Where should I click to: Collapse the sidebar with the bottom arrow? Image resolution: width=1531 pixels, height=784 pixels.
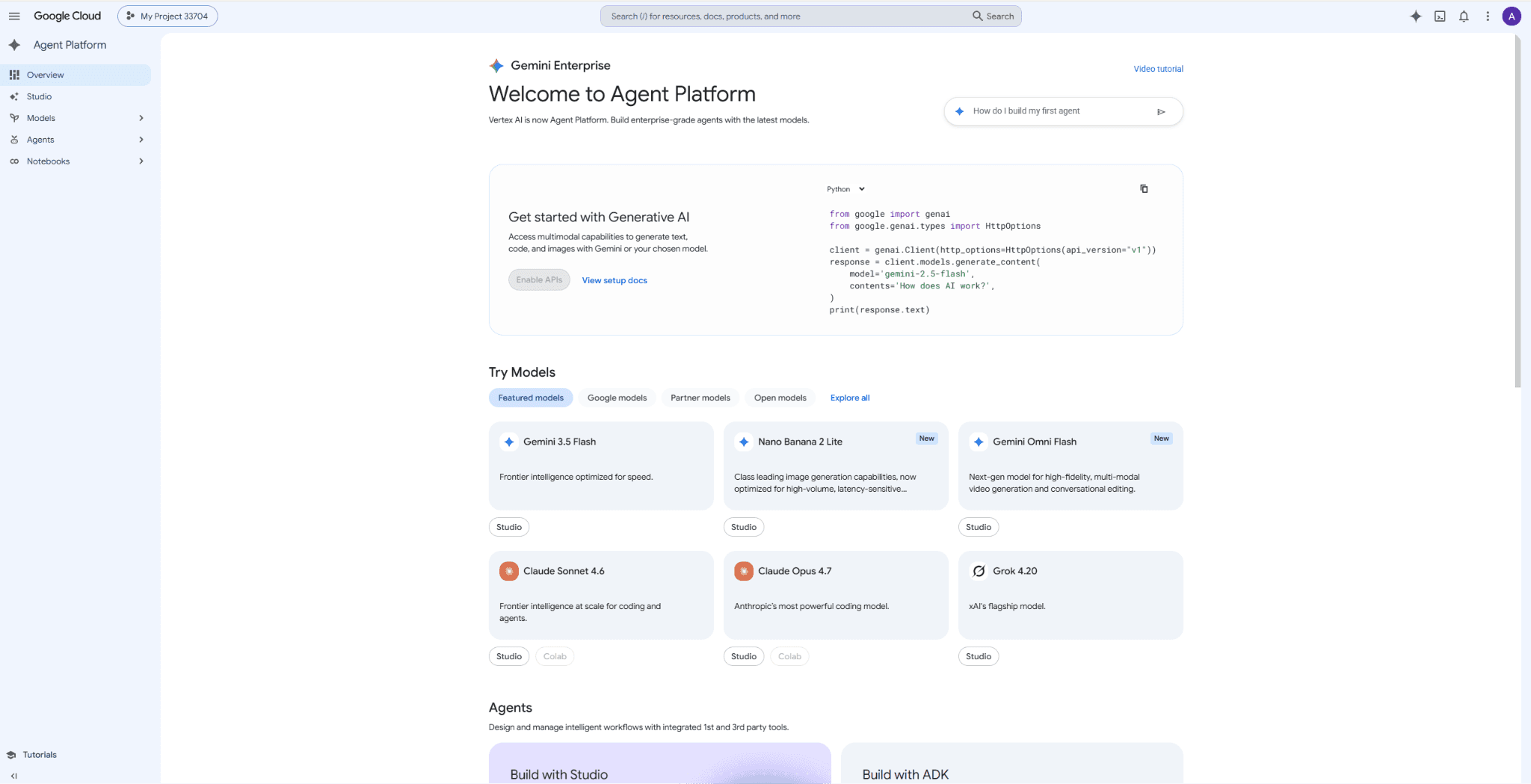click(13, 776)
